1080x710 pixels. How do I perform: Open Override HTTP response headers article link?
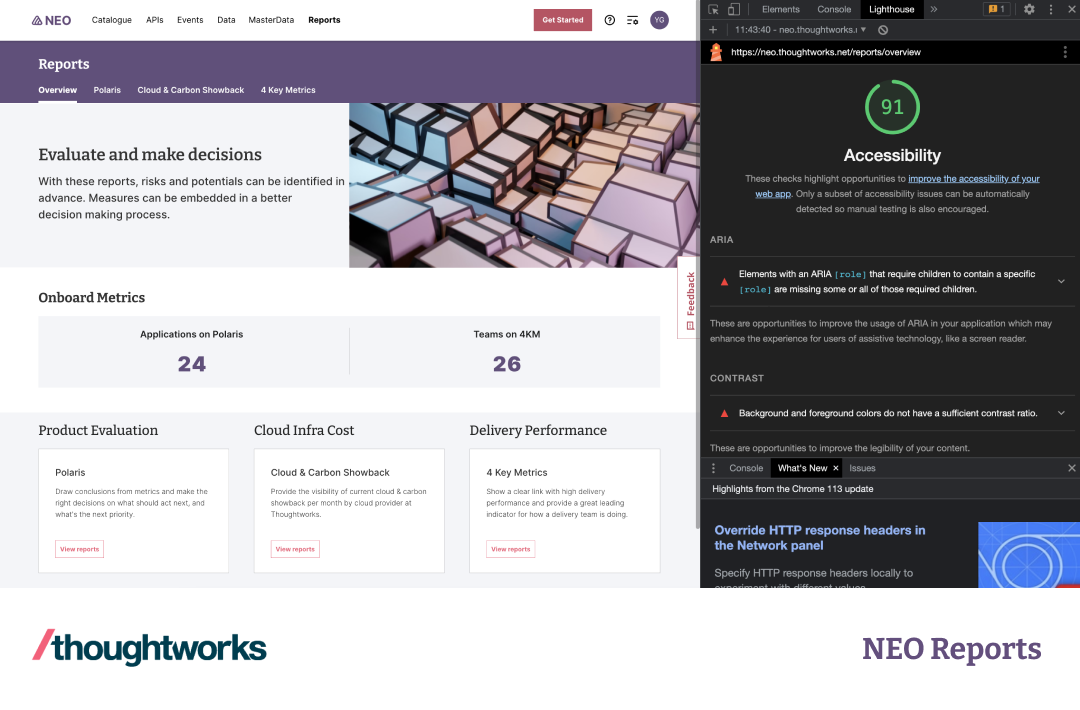(820, 538)
